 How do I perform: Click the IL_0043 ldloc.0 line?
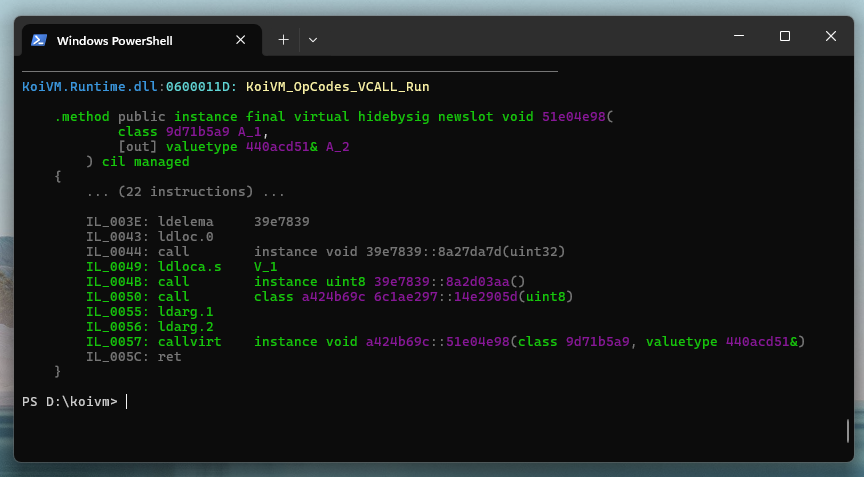(150, 236)
